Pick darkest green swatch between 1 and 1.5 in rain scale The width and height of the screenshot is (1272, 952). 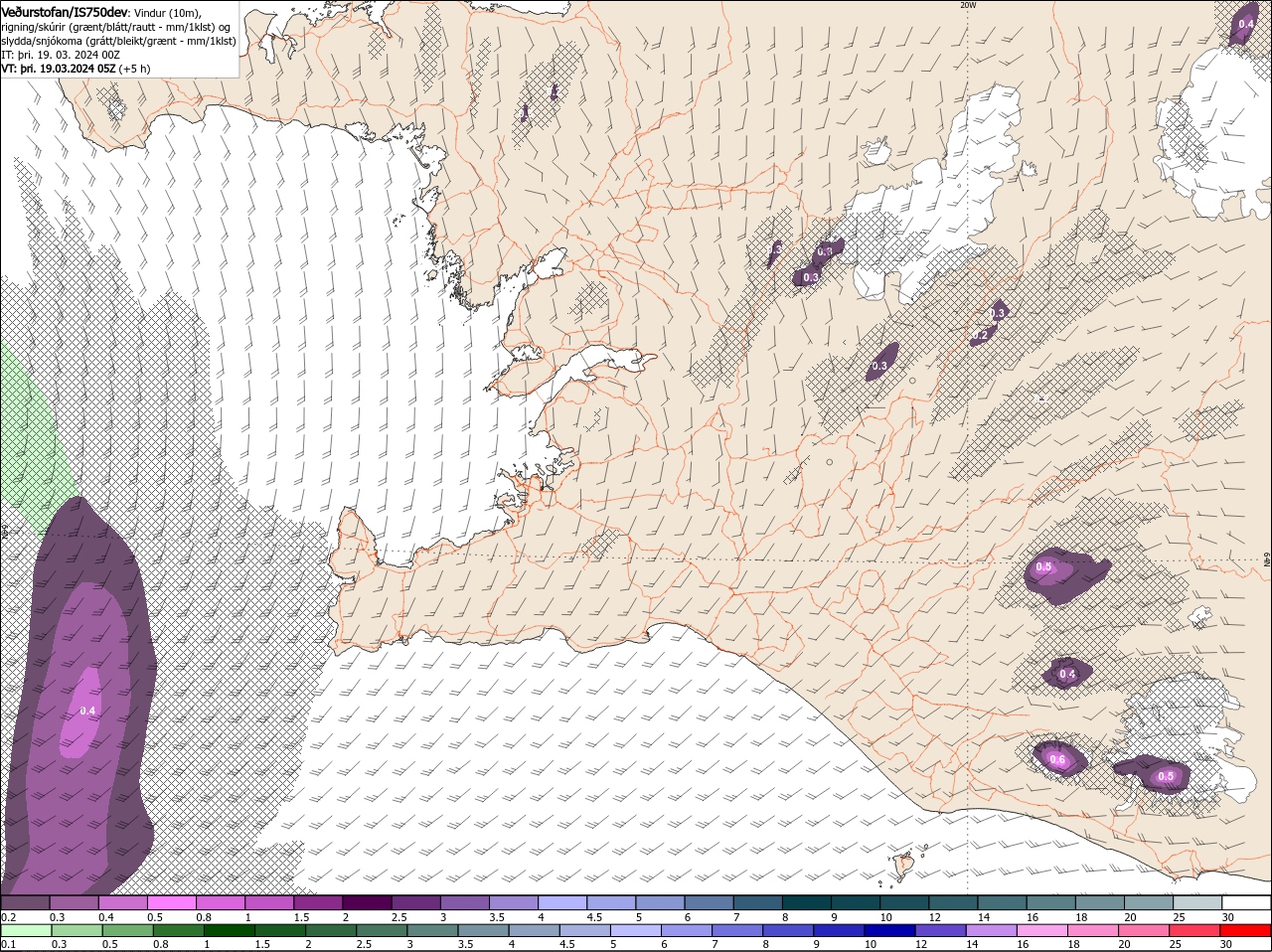[x=231, y=930]
